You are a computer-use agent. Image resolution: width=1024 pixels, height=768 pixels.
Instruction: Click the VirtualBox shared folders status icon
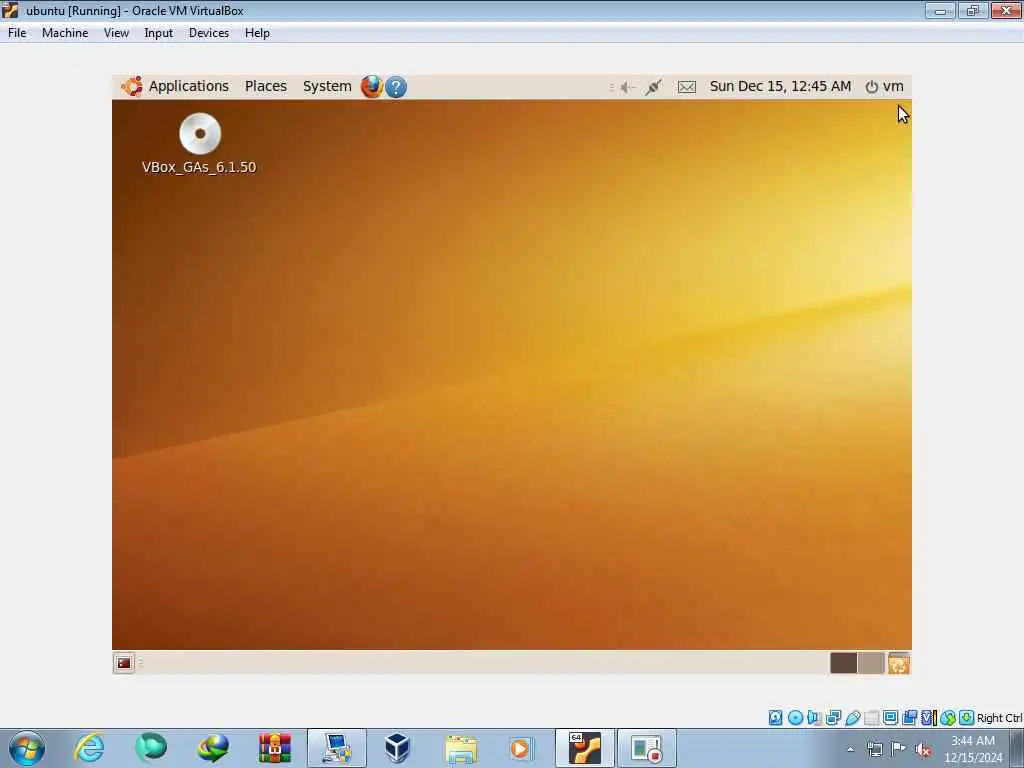872,718
